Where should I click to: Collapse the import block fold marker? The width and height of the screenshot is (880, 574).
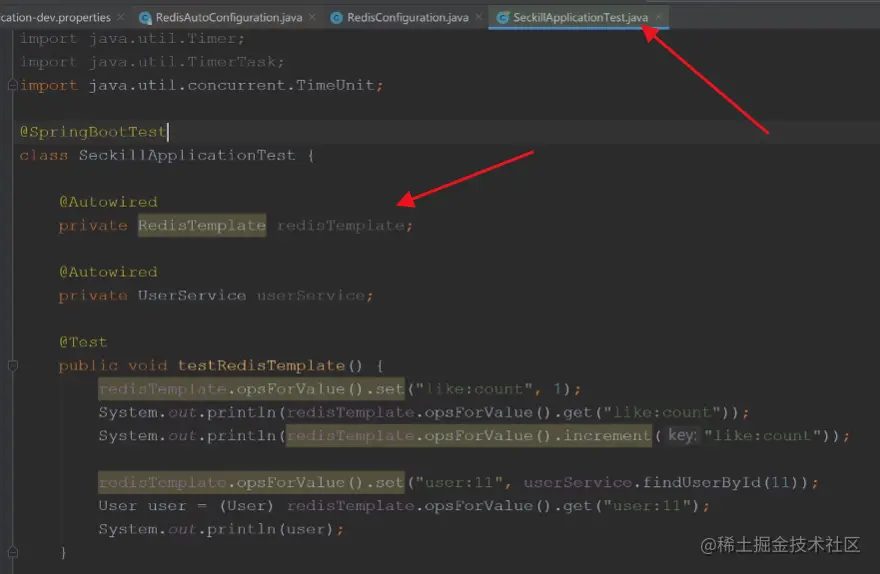[x=12, y=85]
